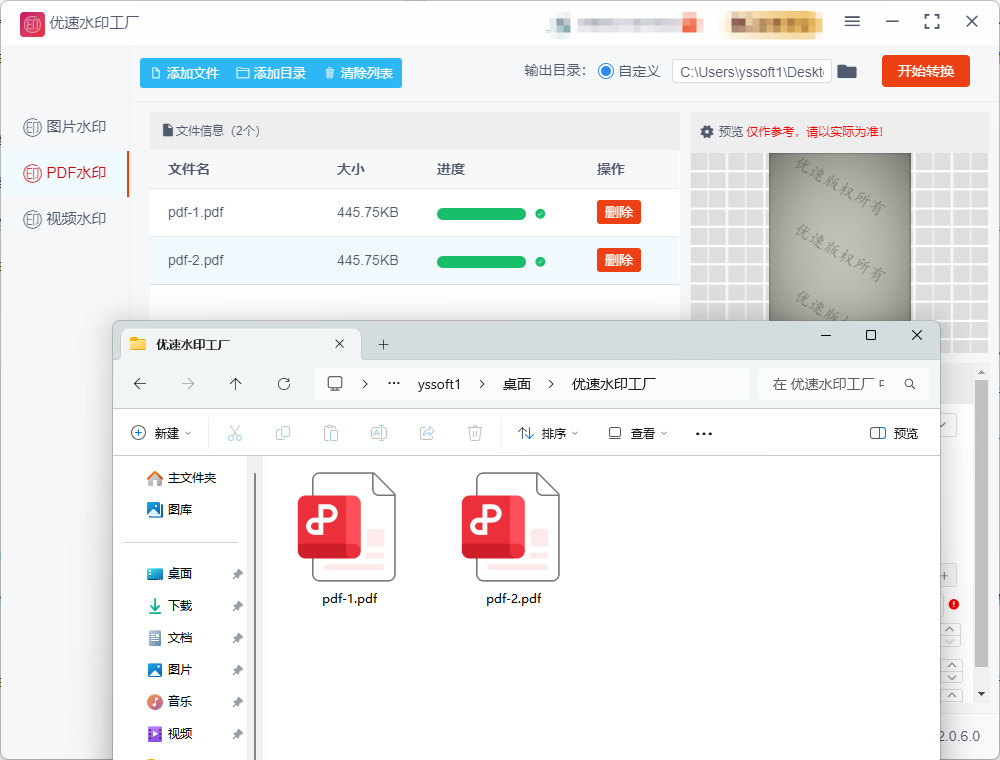
Task: Open the 排序 sort dropdown
Action: (x=548, y=434)
